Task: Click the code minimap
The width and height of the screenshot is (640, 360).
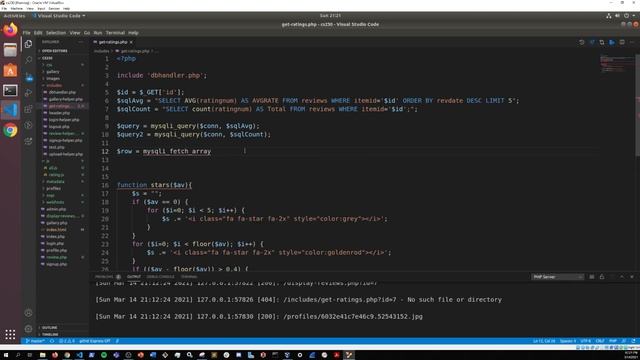Action: click(616, 64)
